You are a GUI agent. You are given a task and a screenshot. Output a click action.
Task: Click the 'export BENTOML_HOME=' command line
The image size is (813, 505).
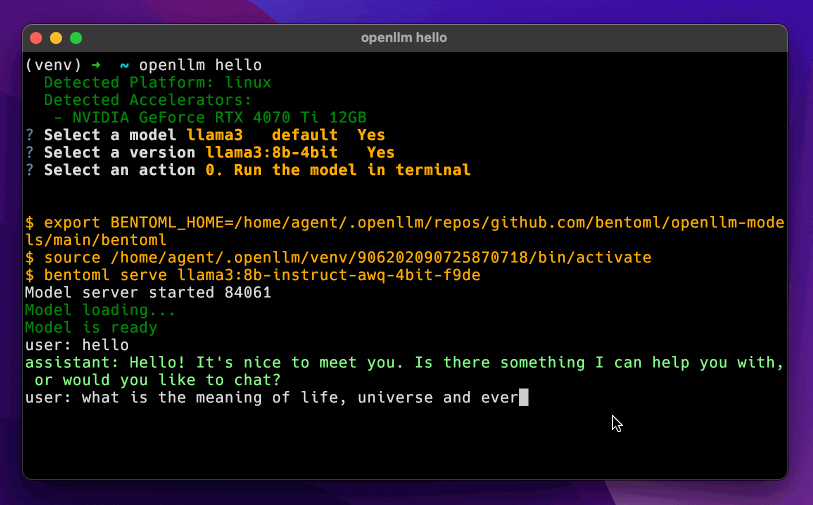(x=404, y=223)
